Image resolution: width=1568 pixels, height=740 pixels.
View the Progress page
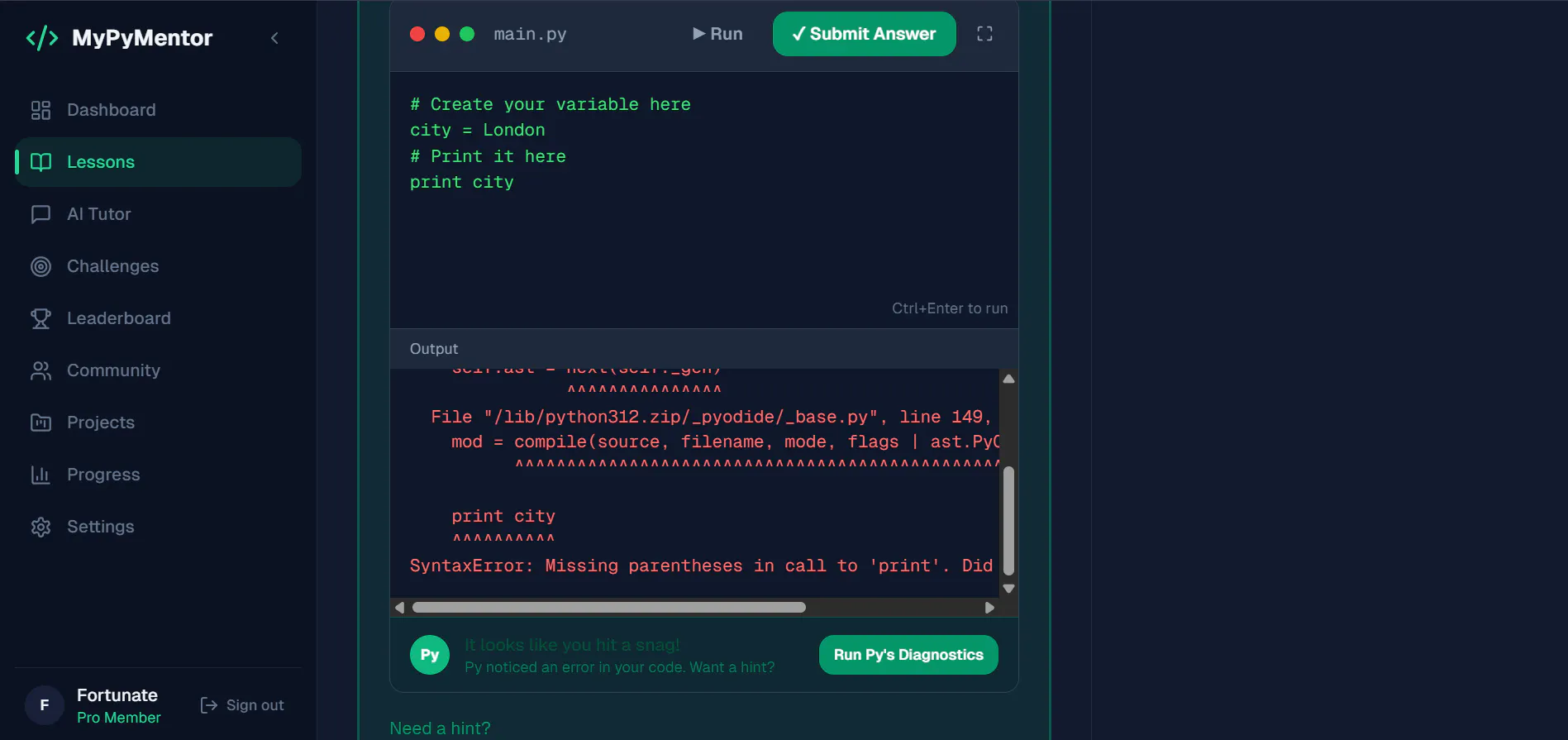tap(158, 475)
